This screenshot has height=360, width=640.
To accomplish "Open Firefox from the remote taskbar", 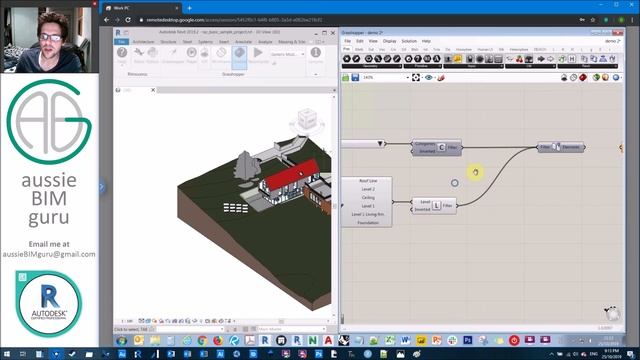I will click(x=218, y=340).
